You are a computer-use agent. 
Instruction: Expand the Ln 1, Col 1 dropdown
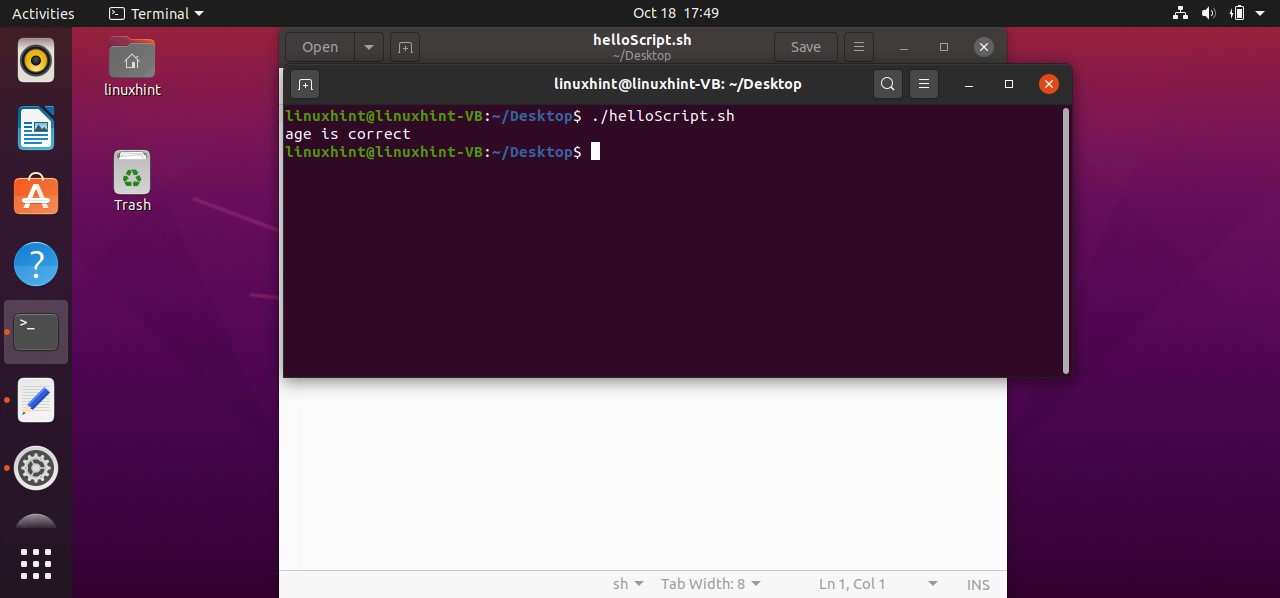(x=877, y=584)
